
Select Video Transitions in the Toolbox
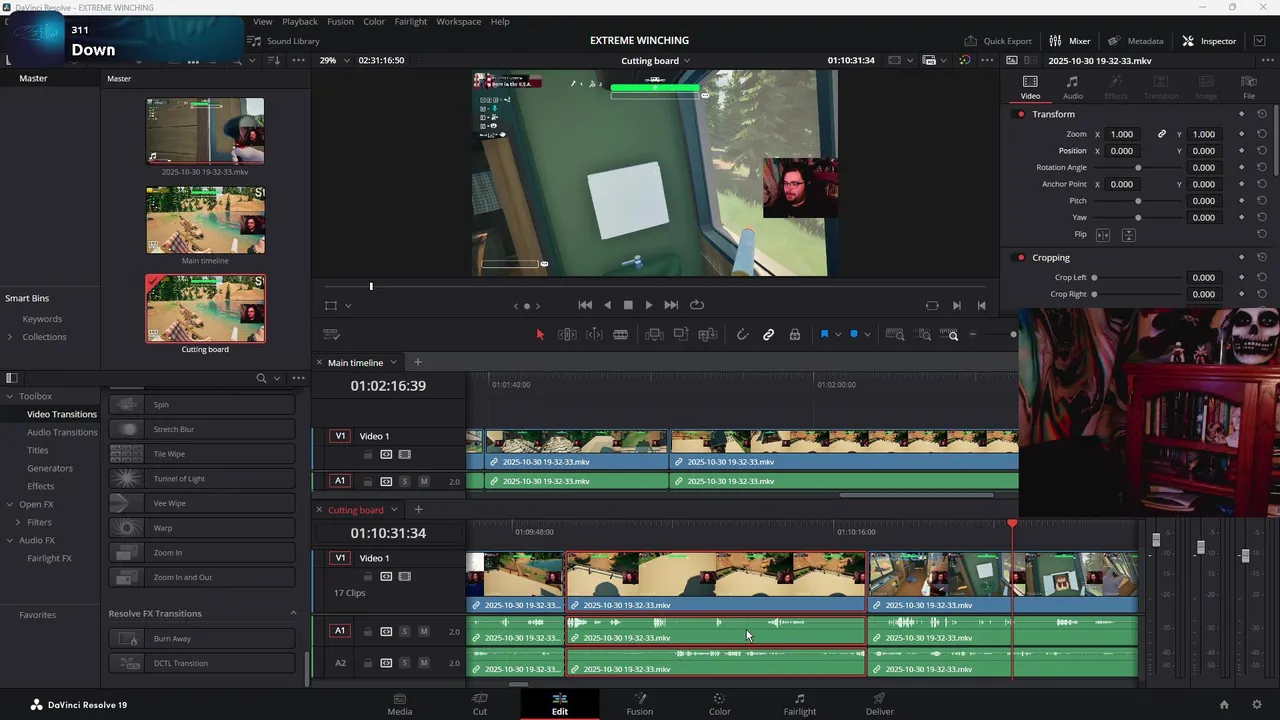tap(62, 415)
